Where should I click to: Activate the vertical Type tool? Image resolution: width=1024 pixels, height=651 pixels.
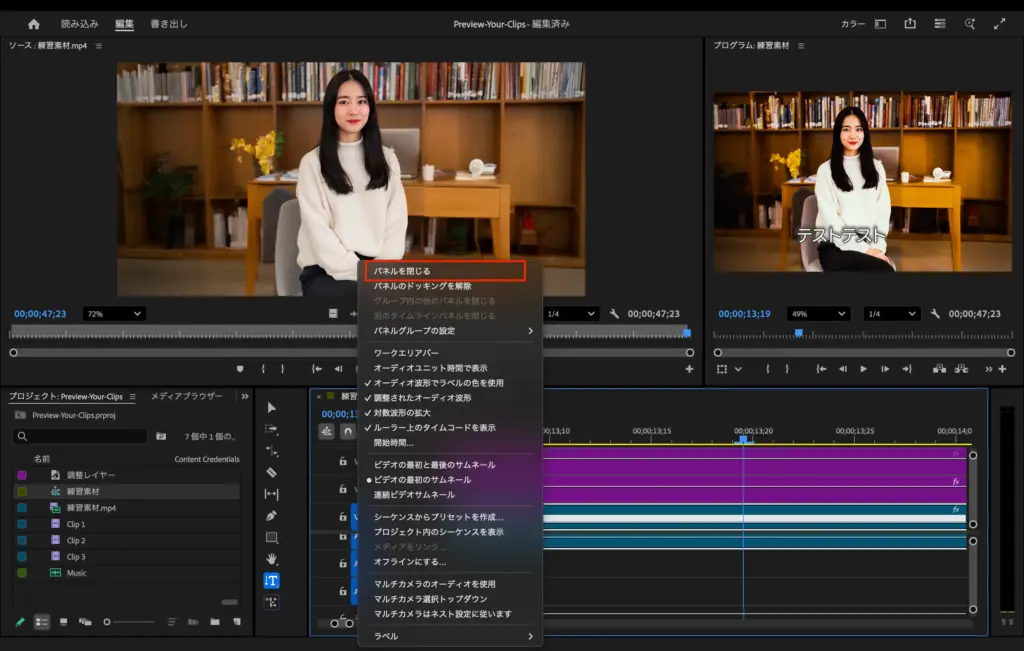point(271,581)
